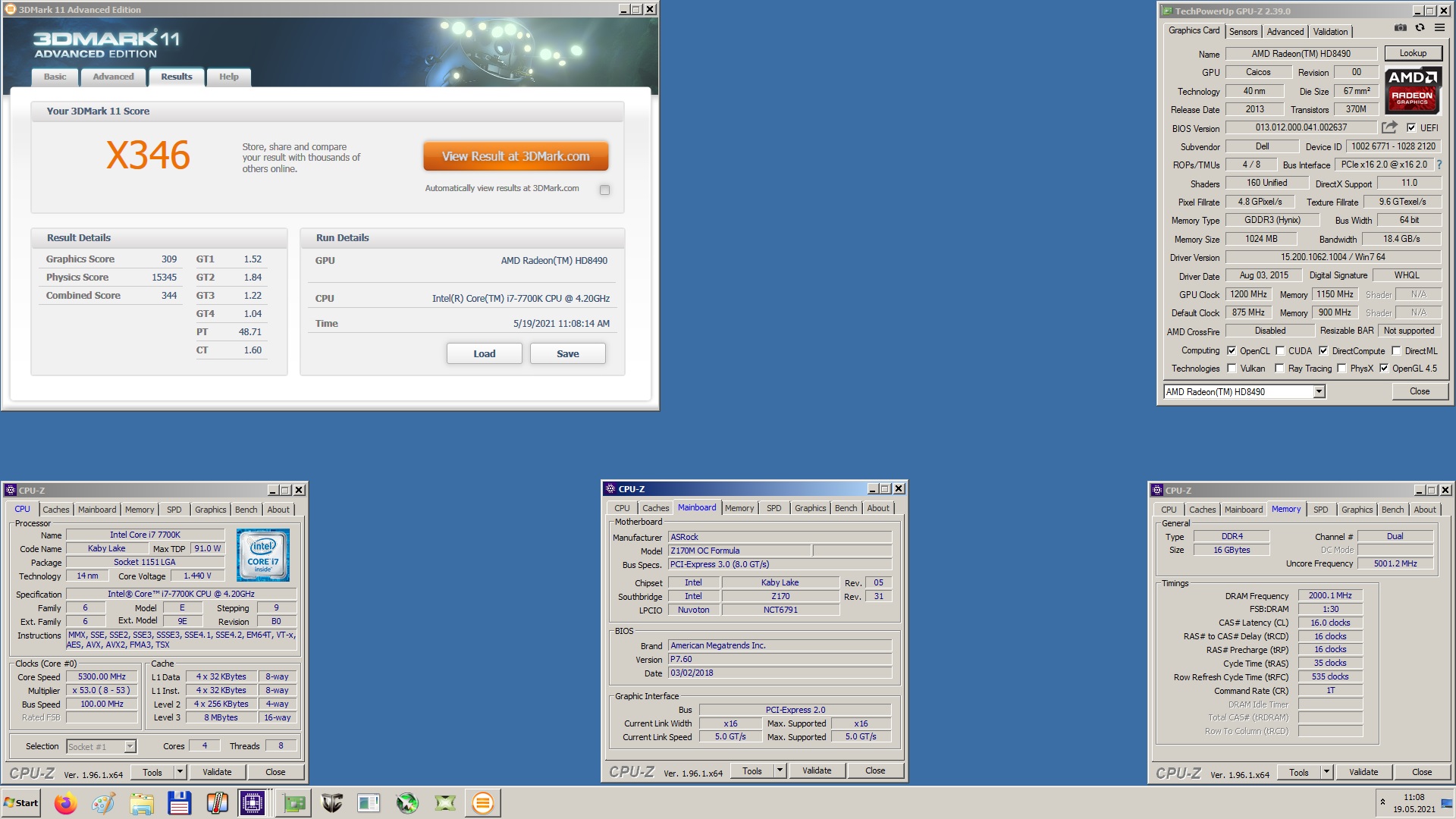Image resolution: width=1456 pixels, height=819 pixels.
Task: Switch to the Validation tab in GPU-Z
Action: point(1330,32)
